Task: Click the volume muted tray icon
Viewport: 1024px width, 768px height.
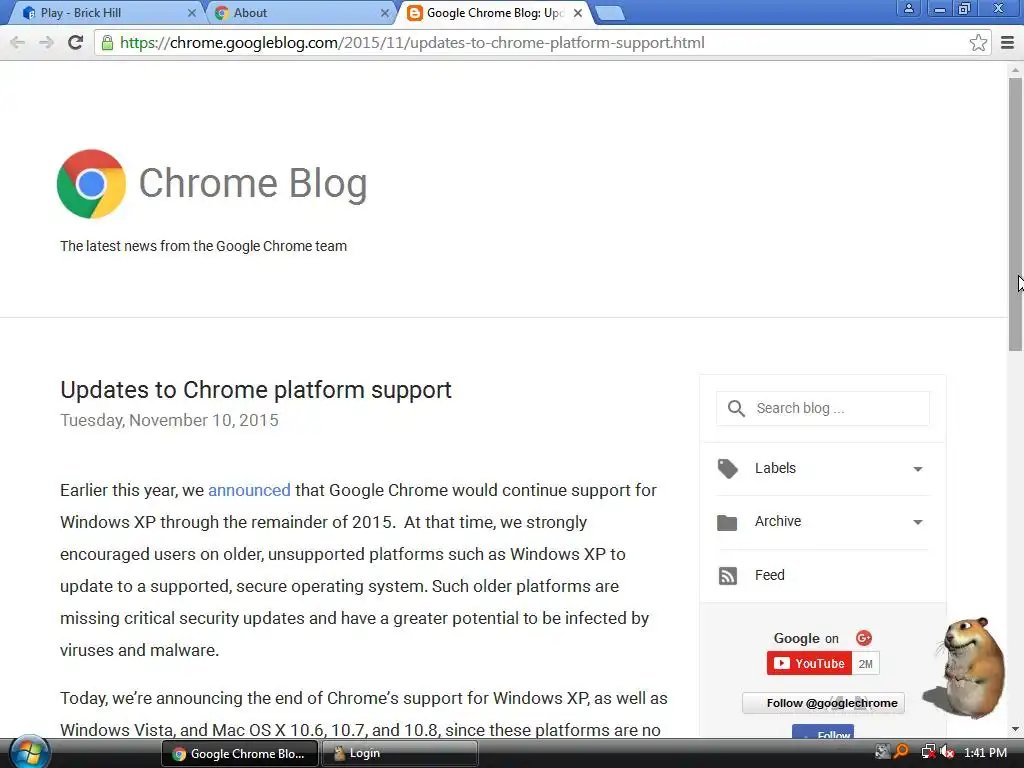Action: (x=947, y=752)
